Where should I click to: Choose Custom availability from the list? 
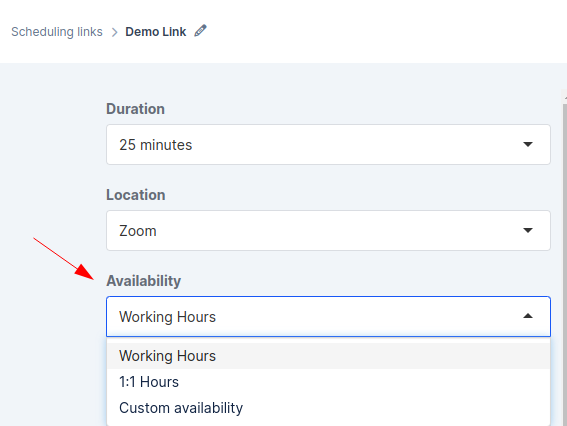point(328,408)
